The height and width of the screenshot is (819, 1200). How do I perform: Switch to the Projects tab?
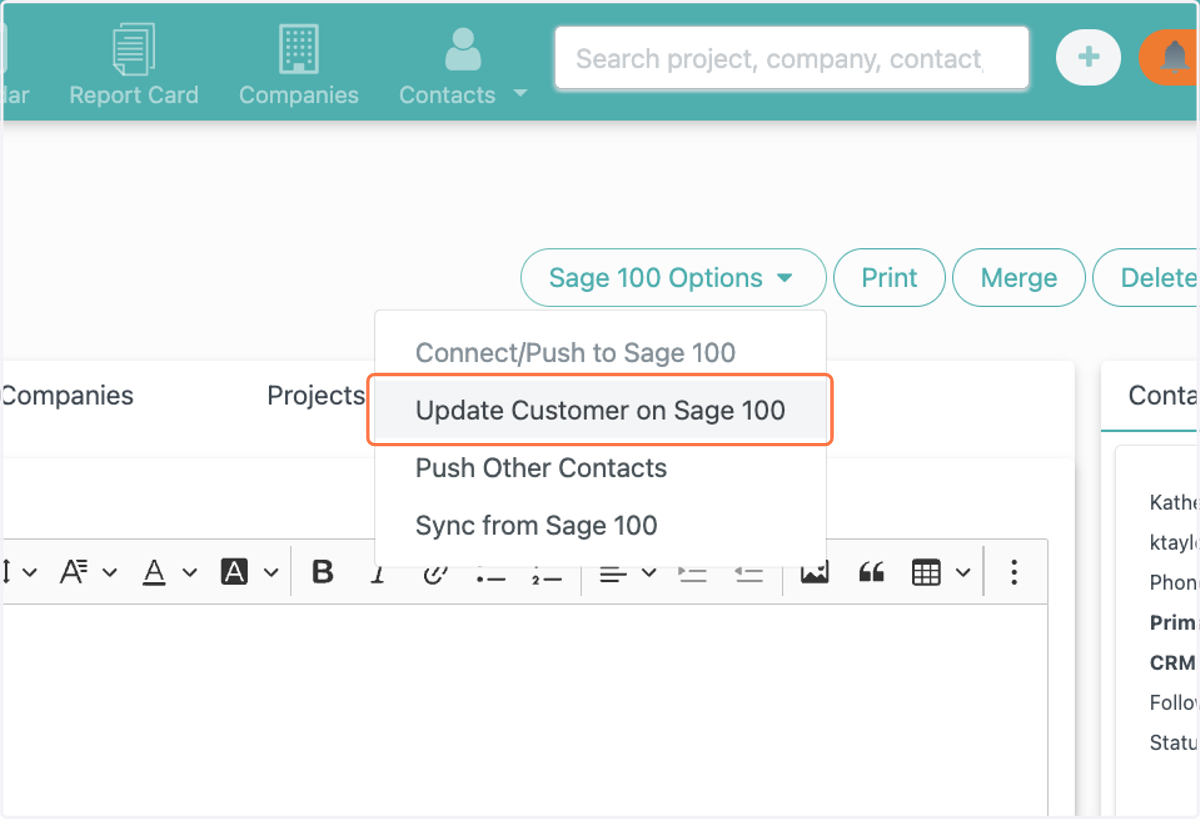[x=315, y=396]
